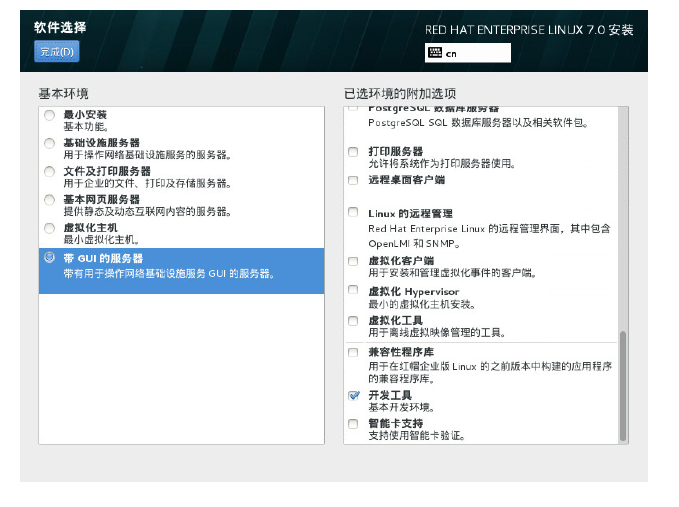Click the text 用于安装和管理虚拟化事件的客户端。
Viewport: 679px width, 507px height.
[453, 273]
